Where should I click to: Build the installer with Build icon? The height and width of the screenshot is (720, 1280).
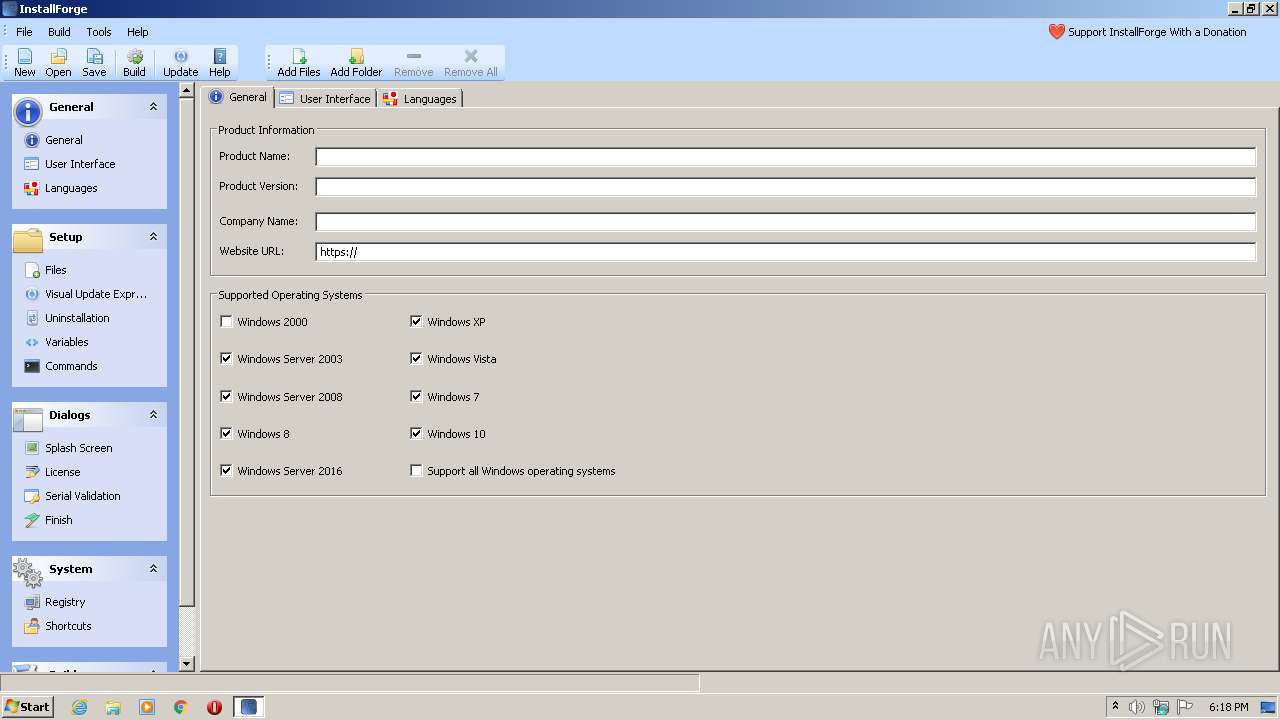(x=134, y=63)
